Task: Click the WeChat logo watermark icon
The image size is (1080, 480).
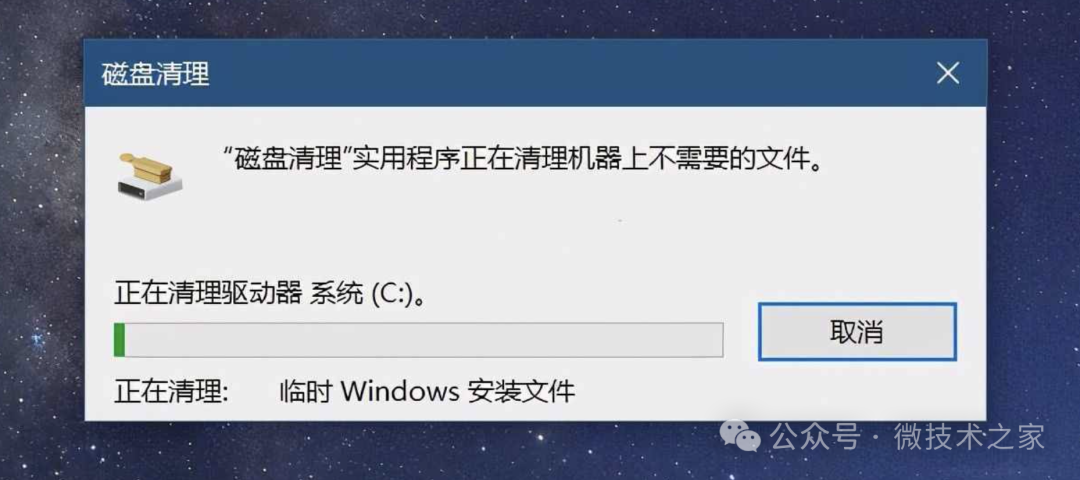Action: 740,435
